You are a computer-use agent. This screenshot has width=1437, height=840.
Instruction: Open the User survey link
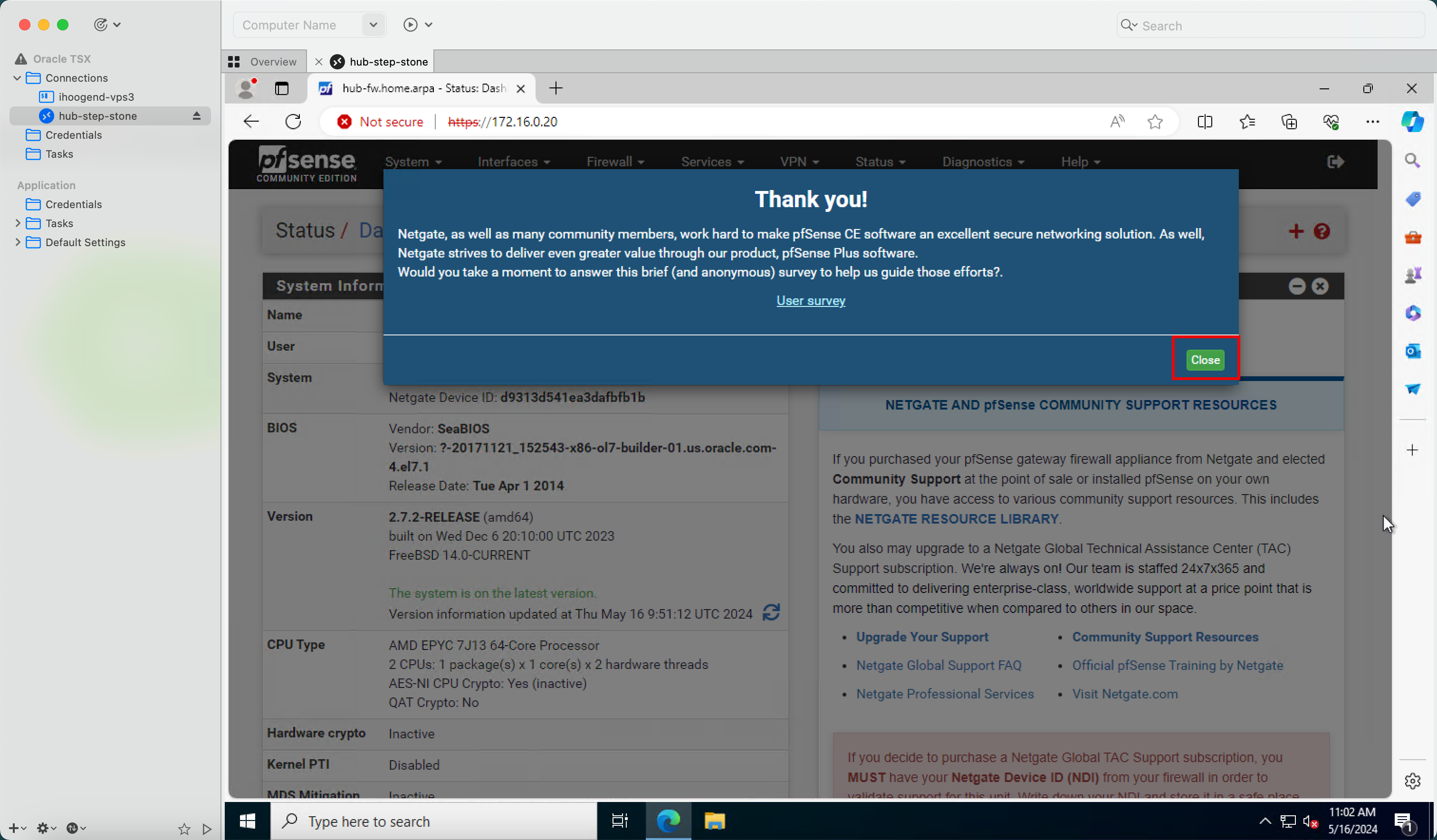click(810, 301)
